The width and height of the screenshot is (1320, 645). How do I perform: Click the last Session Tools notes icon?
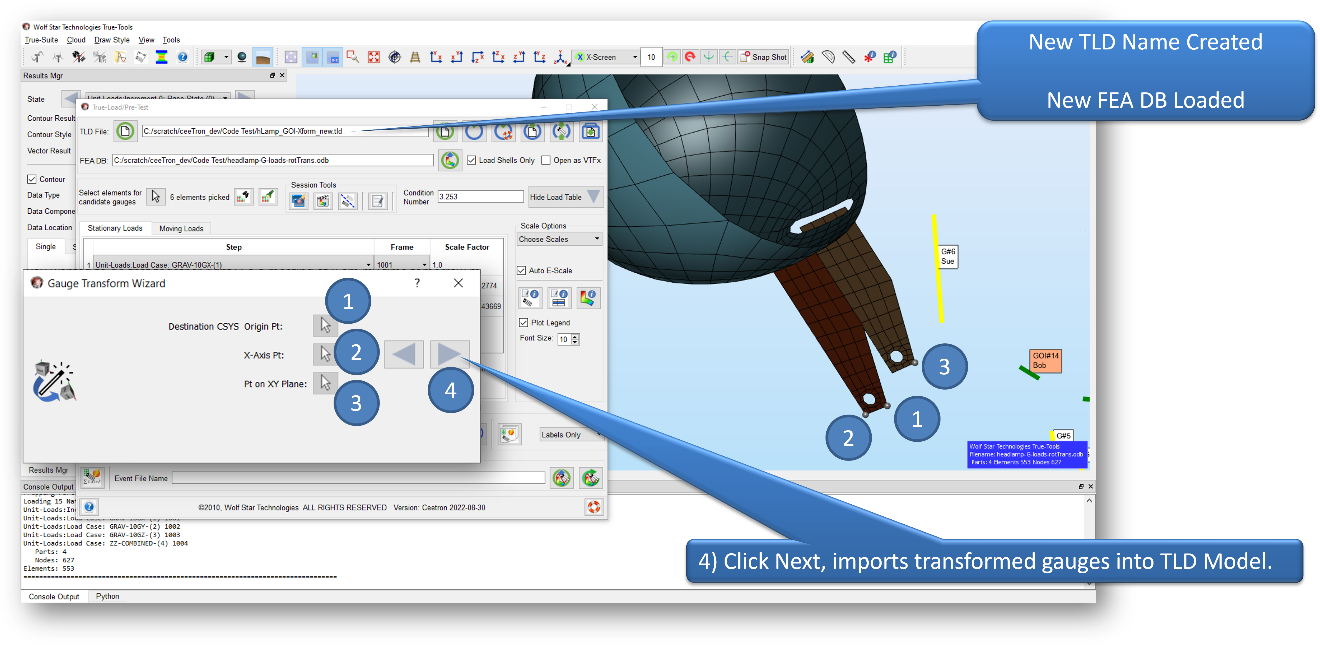[377, 201]
